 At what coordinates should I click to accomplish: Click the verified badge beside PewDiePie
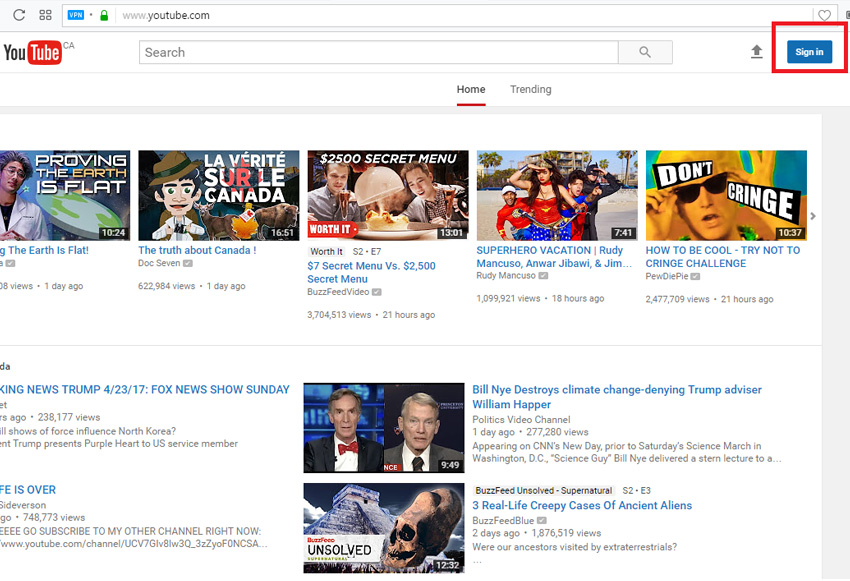(x=696, y=276)
